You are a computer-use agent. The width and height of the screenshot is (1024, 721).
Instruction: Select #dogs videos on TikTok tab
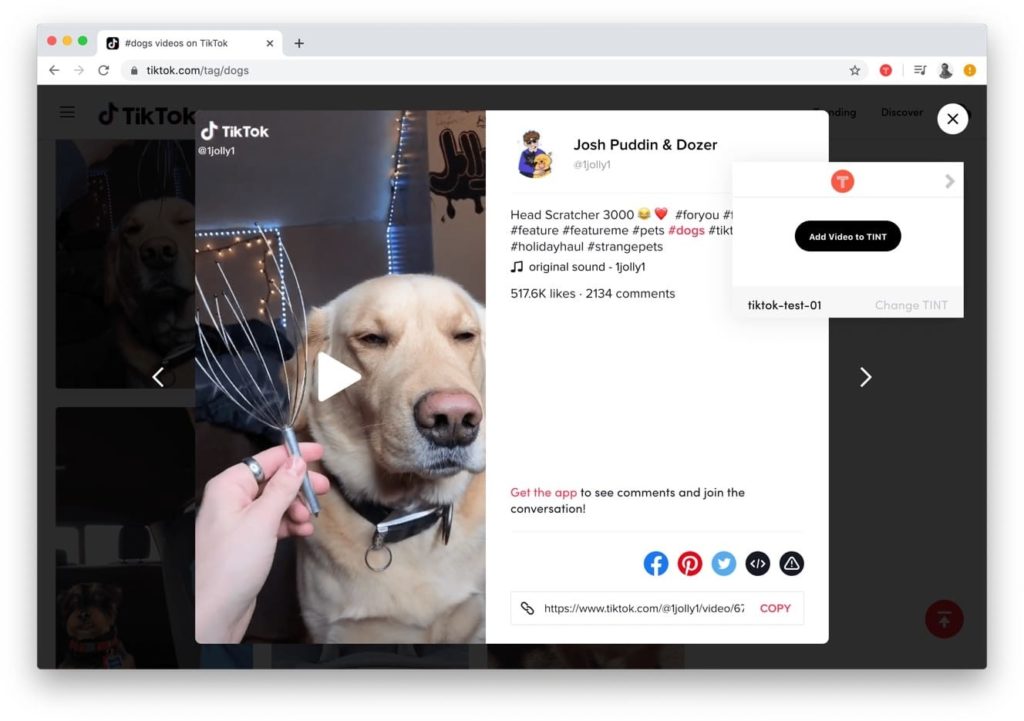tap(189, 43)
